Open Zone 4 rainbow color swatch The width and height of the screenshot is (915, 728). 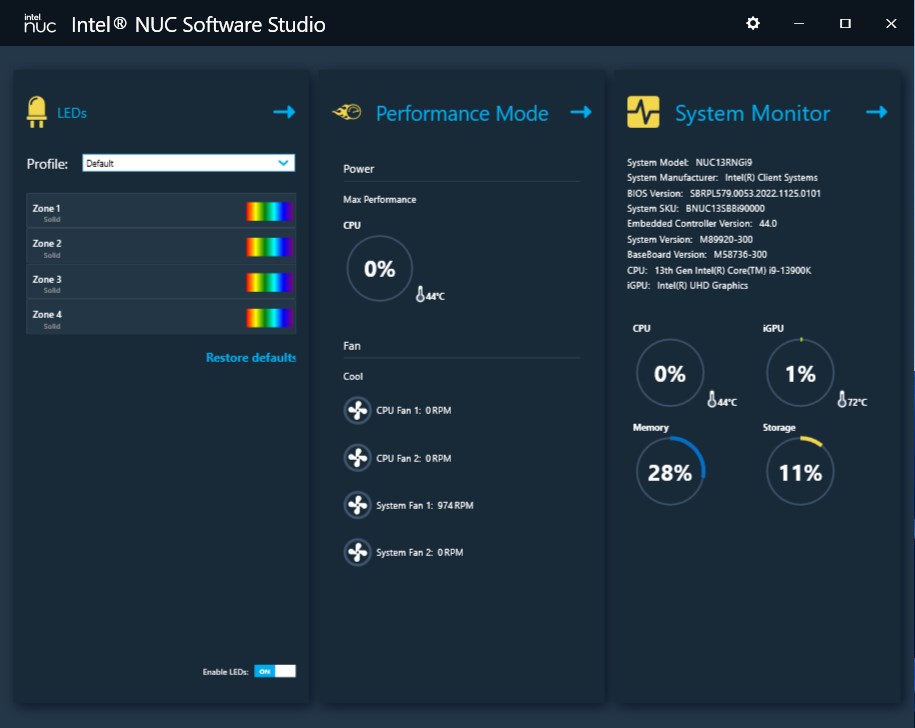click(x=269, y=318)
